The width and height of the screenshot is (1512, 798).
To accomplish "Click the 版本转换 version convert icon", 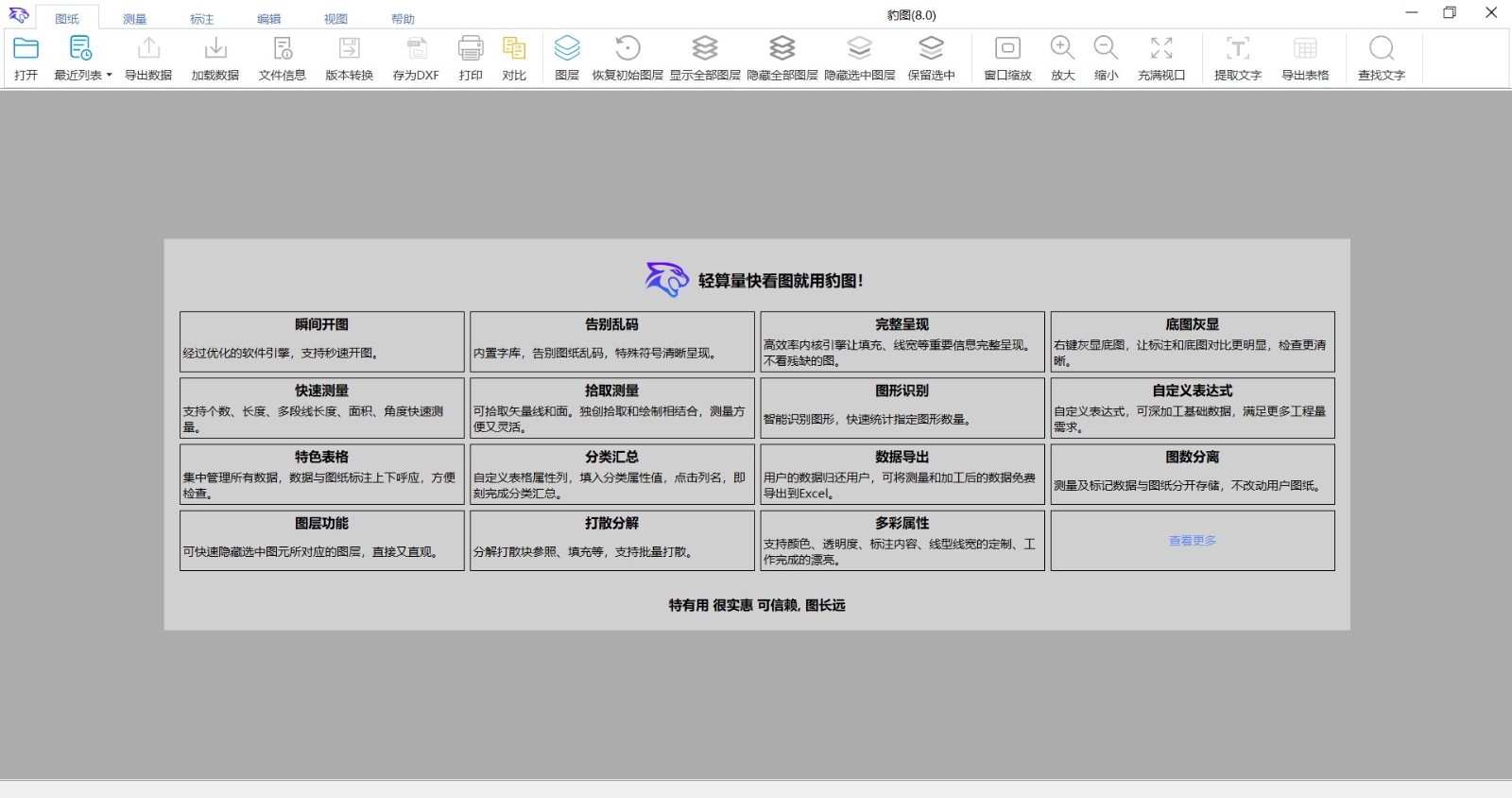I will point(350,48).
